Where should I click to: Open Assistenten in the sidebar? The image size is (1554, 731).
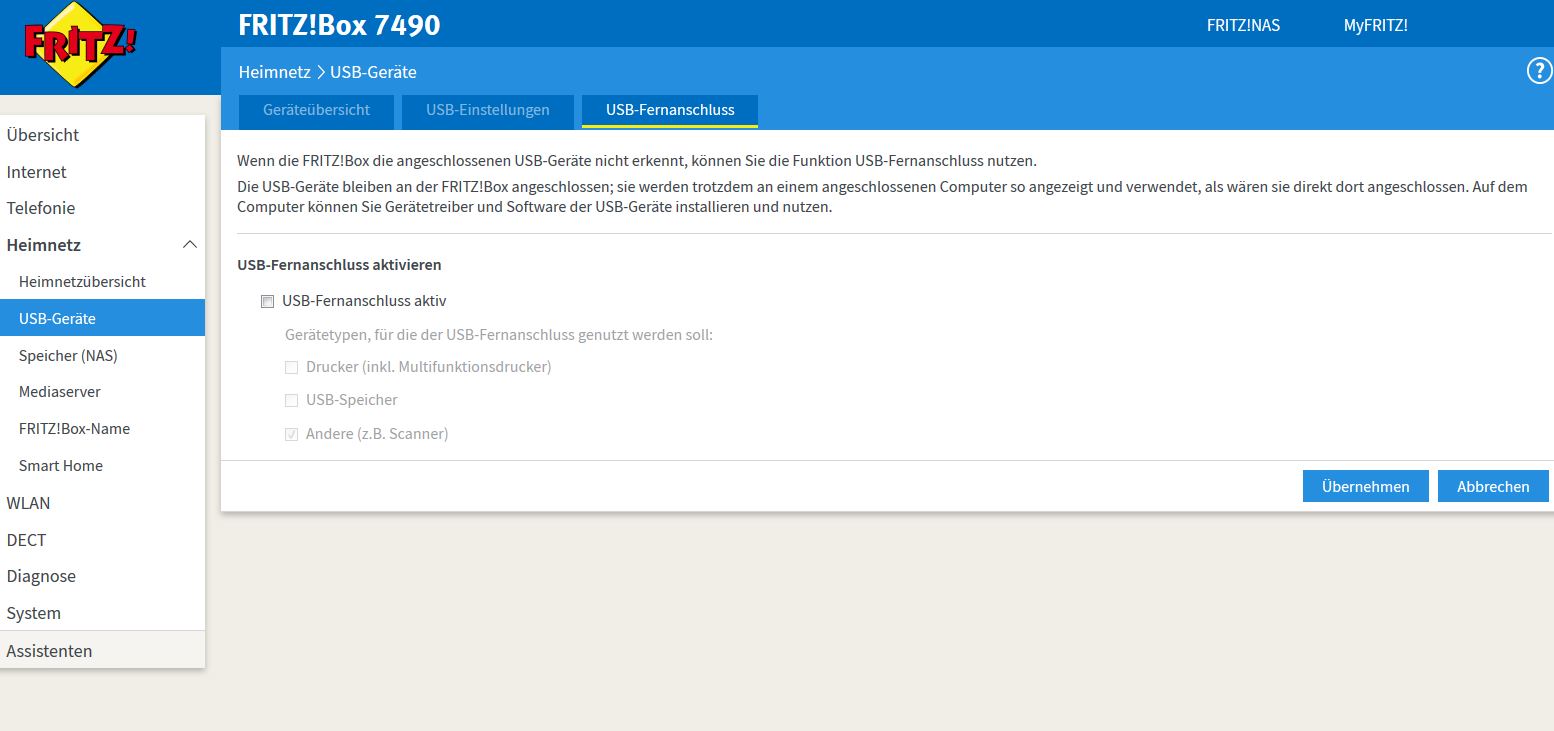tap(102, 651)
